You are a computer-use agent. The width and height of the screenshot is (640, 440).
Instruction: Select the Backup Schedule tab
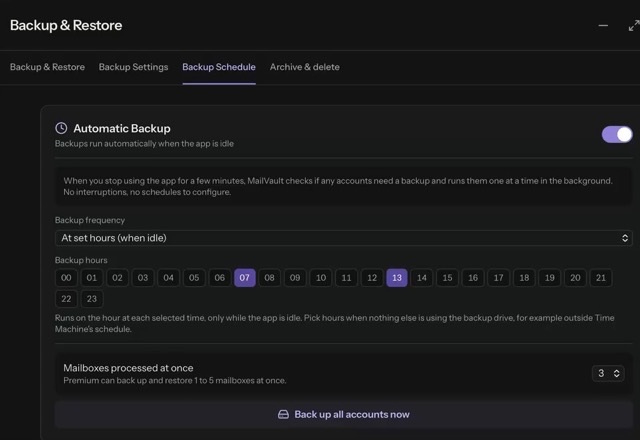click(x=219, y=67)
